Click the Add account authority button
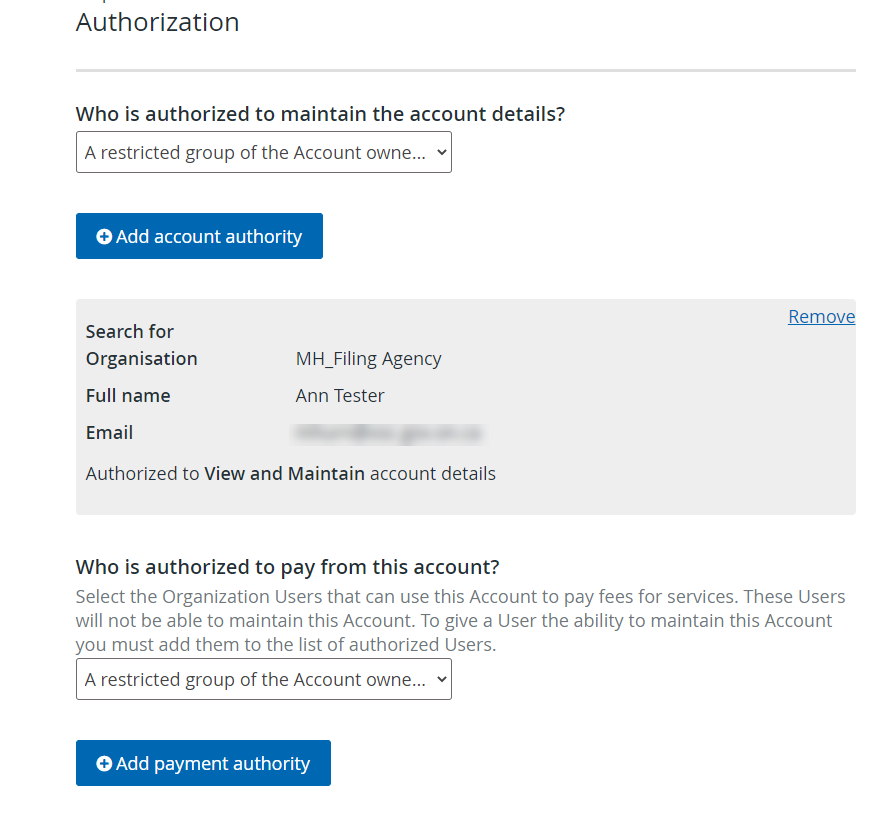 point(199,236)
